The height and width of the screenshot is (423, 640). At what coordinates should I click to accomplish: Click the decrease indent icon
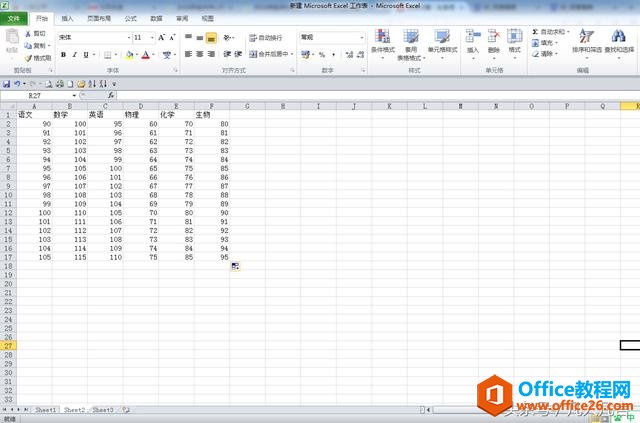[227, 54]
